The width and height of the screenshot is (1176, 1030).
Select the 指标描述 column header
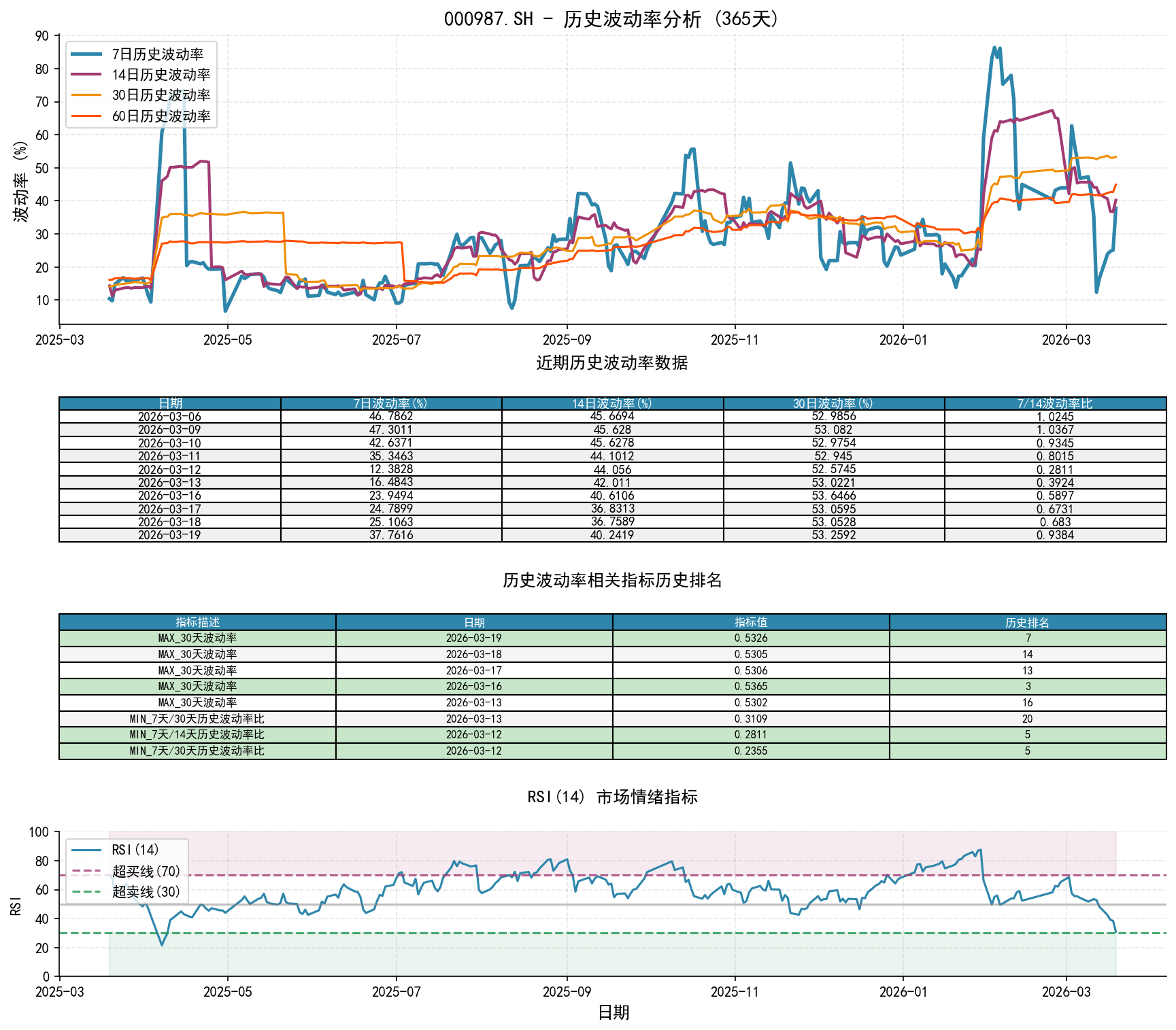click(x=197, y=622)
